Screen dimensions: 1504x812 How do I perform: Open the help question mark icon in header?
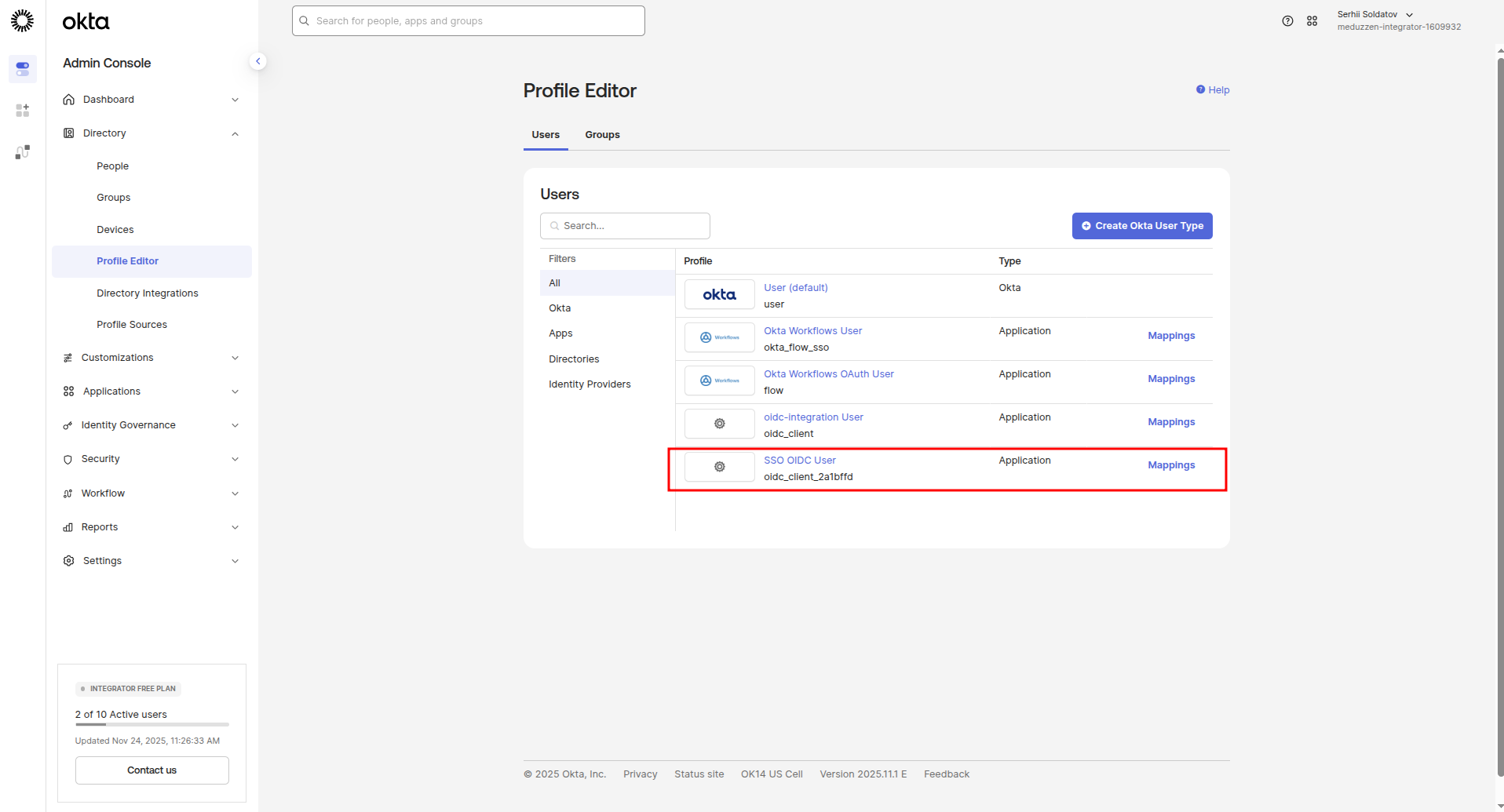pos(1287,21)
